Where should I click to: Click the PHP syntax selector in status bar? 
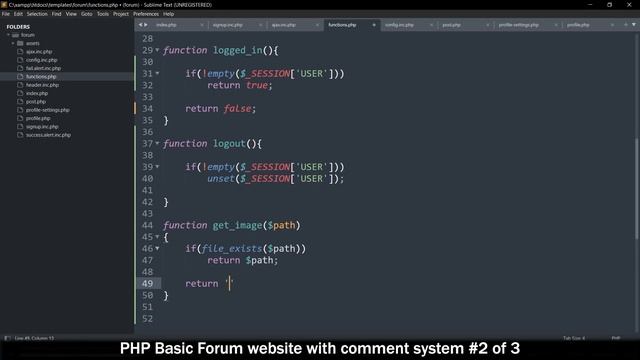(x=616, y=338)
